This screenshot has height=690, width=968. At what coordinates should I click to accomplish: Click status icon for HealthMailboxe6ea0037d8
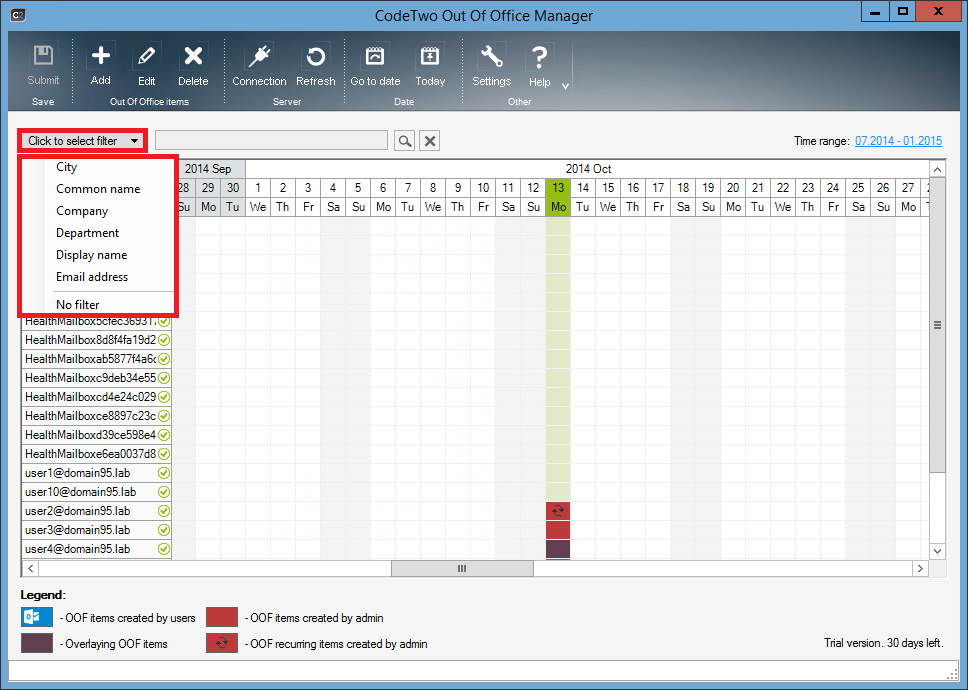164,454
